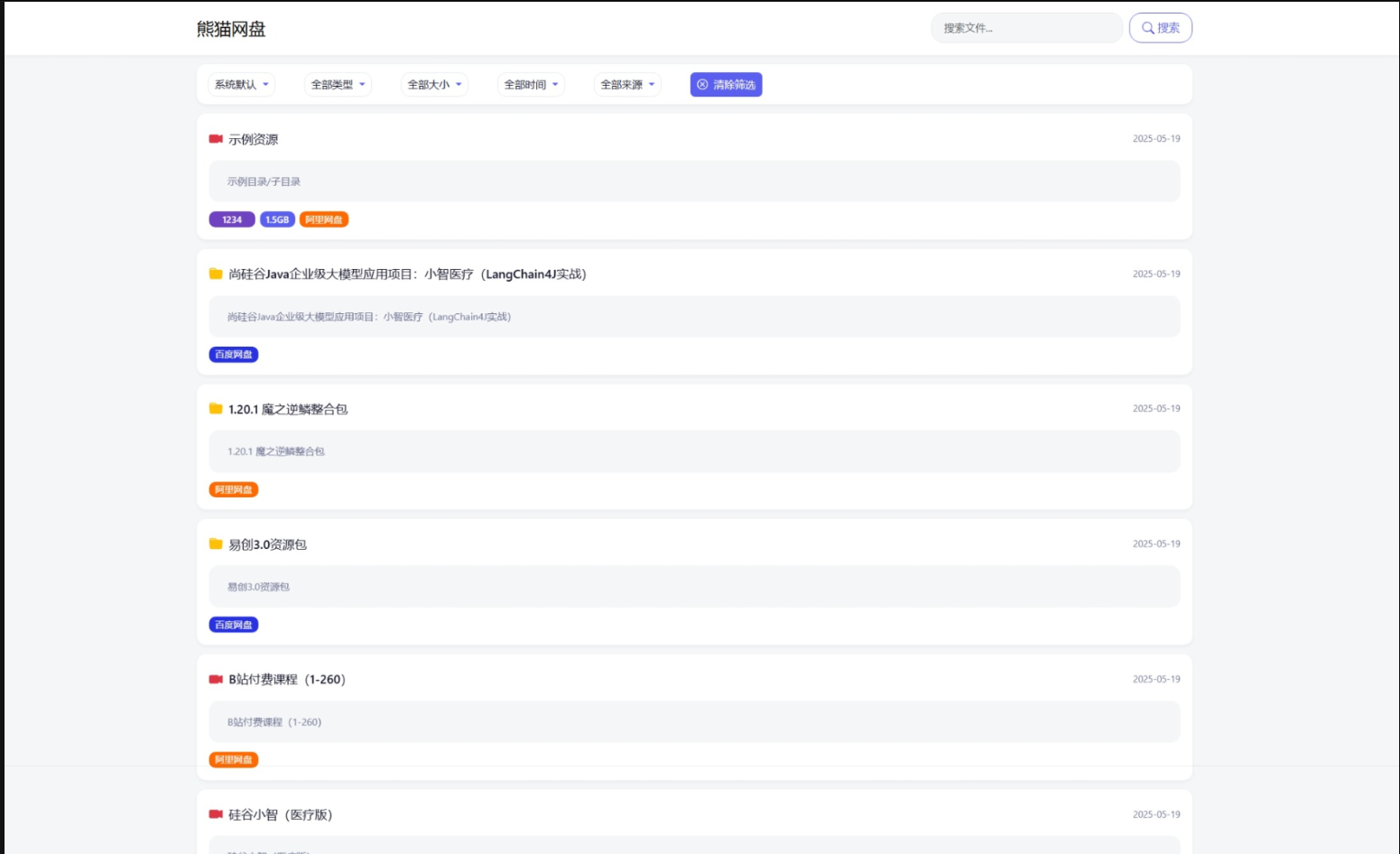This screenshot has width=1400, height=854.
Task: Click the date 2025-05-19 on 示例资源
Action: pyautogui.click(x=1156, y=139)
